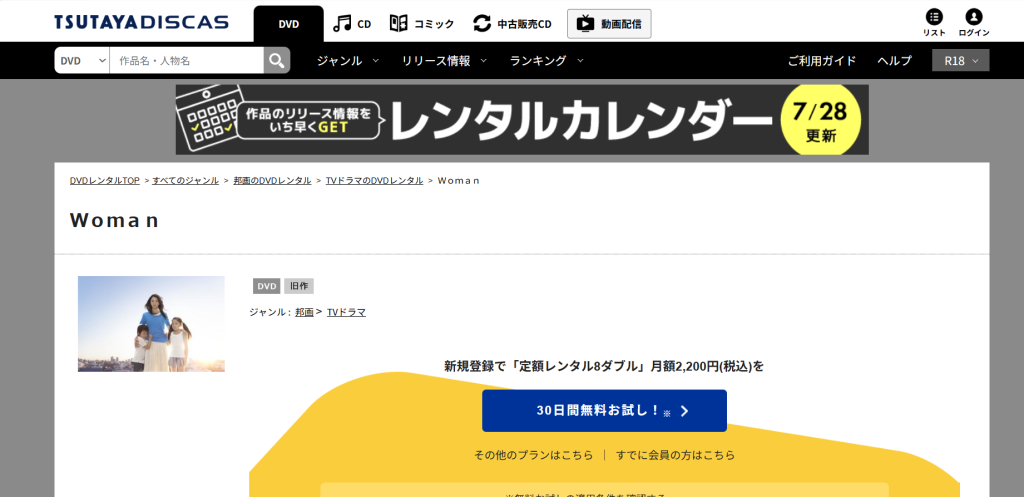Open the DVD search category dropdown
1024x497 pixels.
coord(82,61)
